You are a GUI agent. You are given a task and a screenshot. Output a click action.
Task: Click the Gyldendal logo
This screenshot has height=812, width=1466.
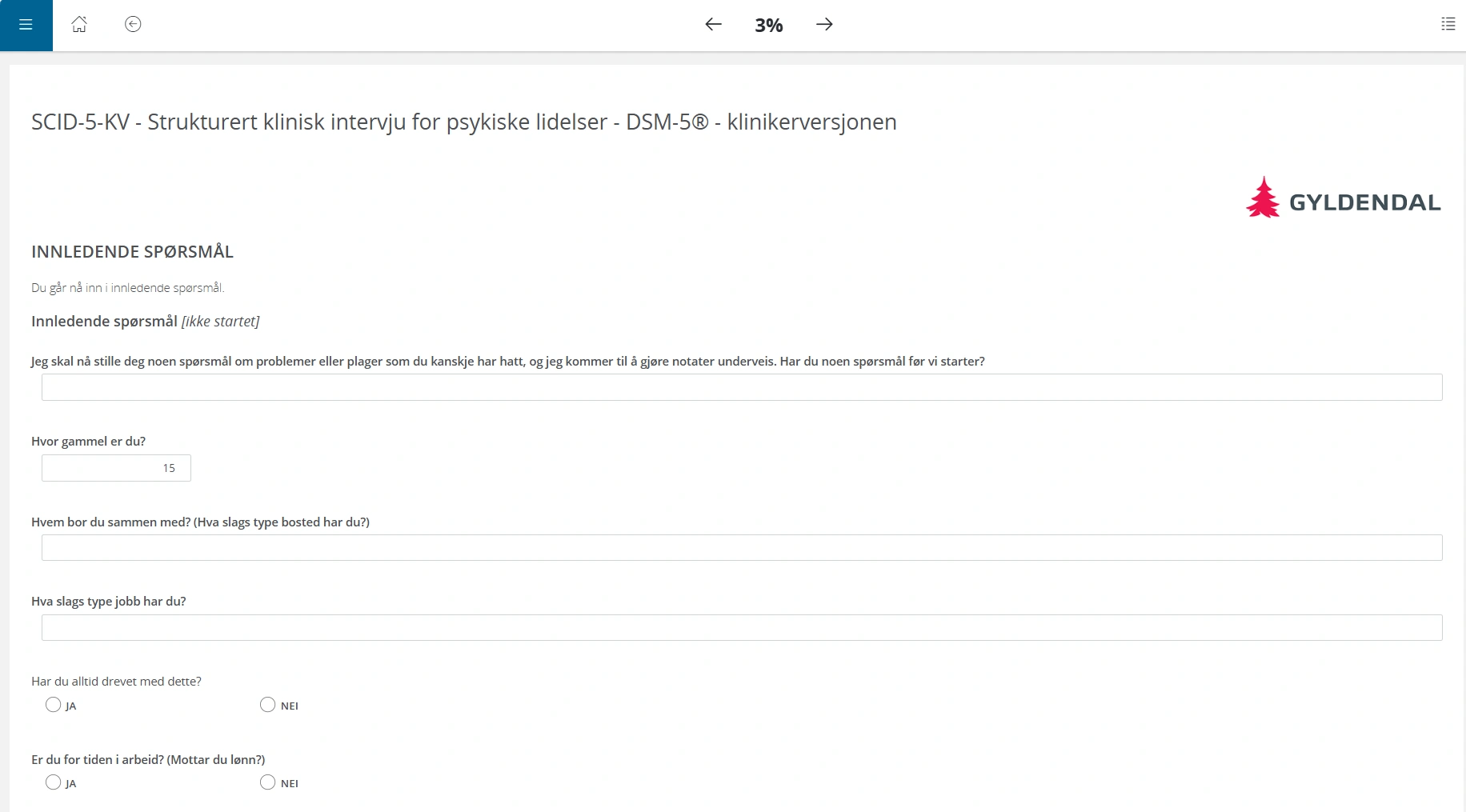click(1343, 198)
